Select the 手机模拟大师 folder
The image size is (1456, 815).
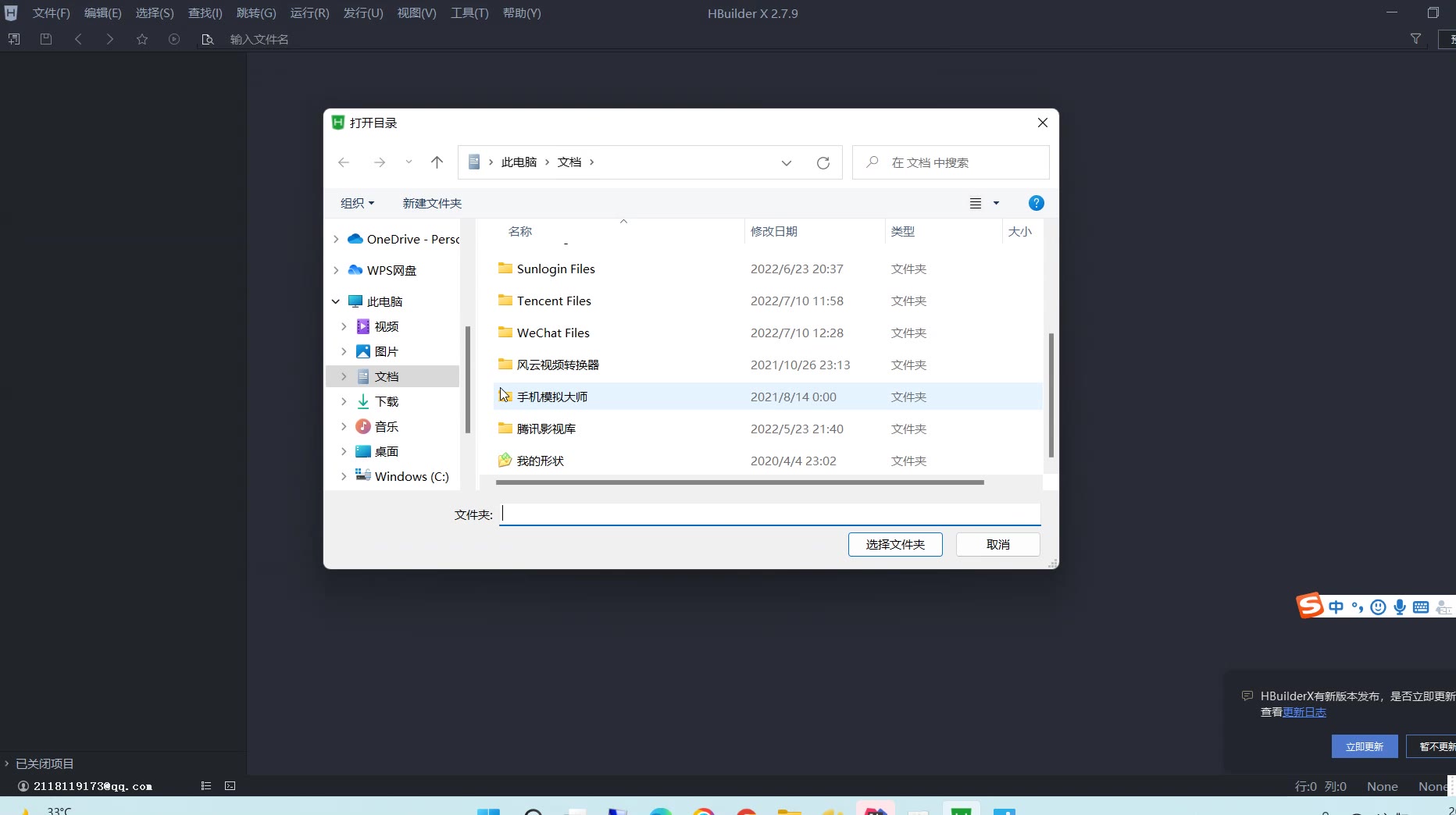click(769, 397)
